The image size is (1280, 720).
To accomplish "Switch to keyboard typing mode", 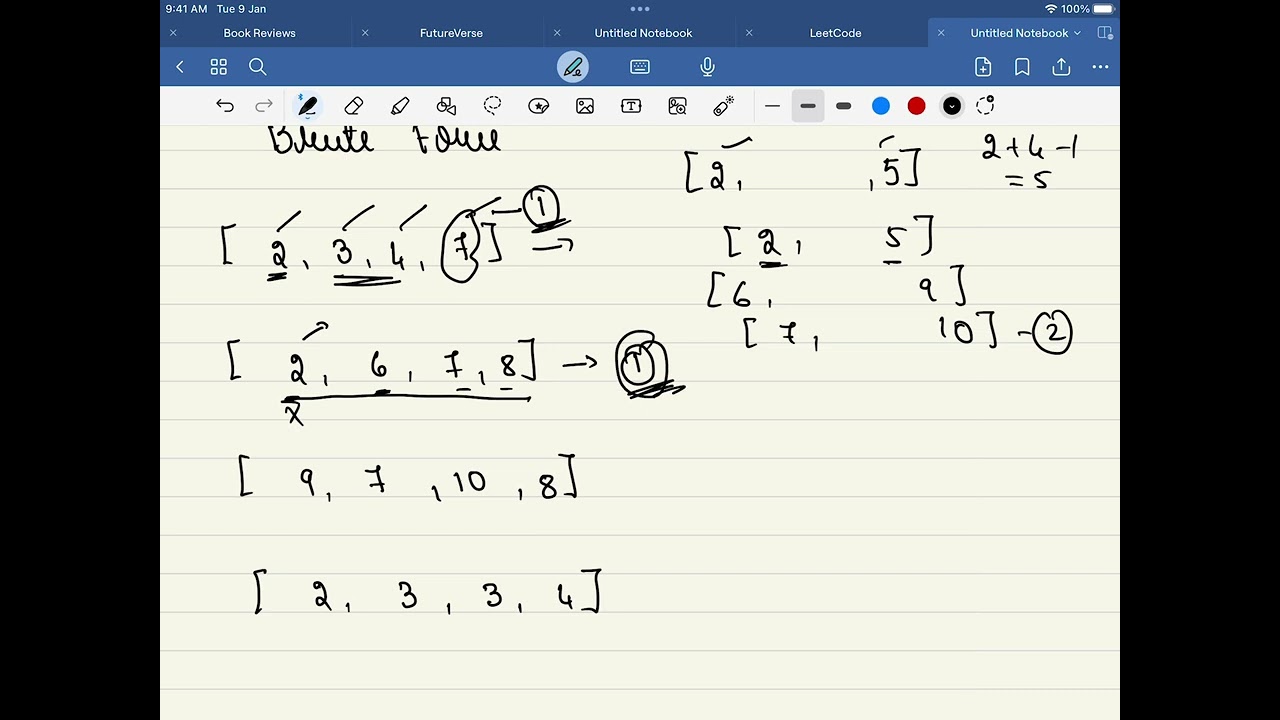I will point(640,67).
